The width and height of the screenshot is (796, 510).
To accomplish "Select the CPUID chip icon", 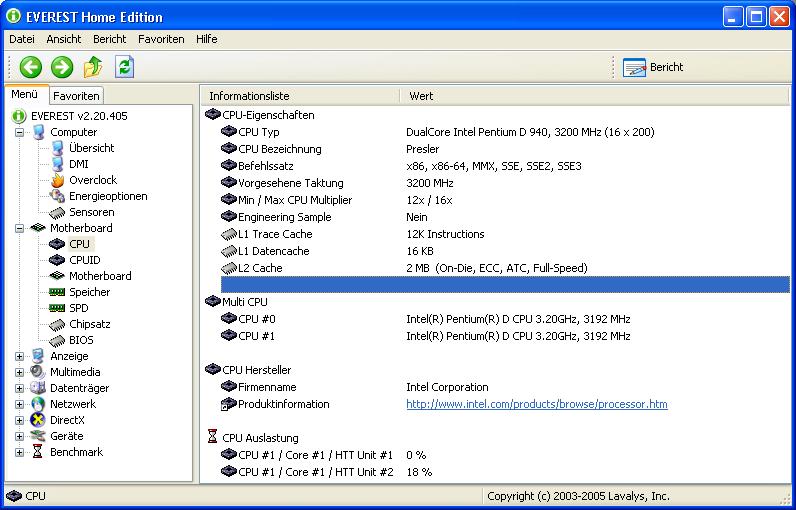I will [x=57, y=260].
